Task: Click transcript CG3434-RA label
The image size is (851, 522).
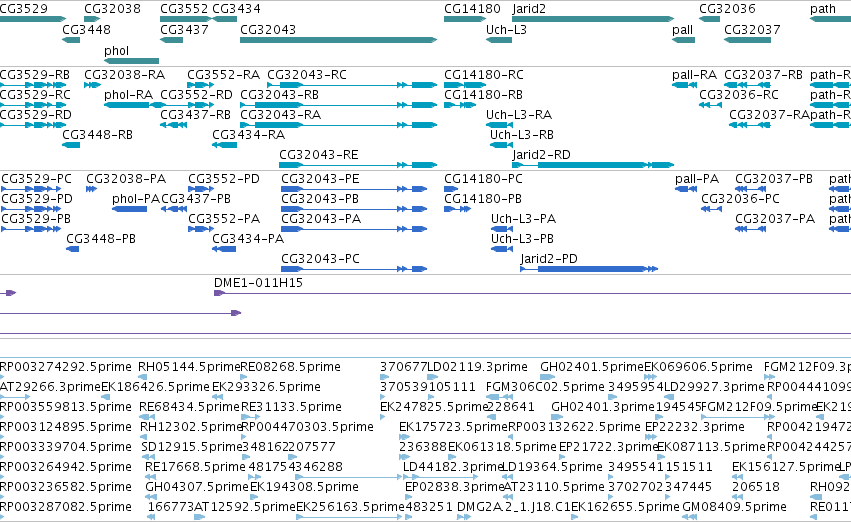Action: 249,135
